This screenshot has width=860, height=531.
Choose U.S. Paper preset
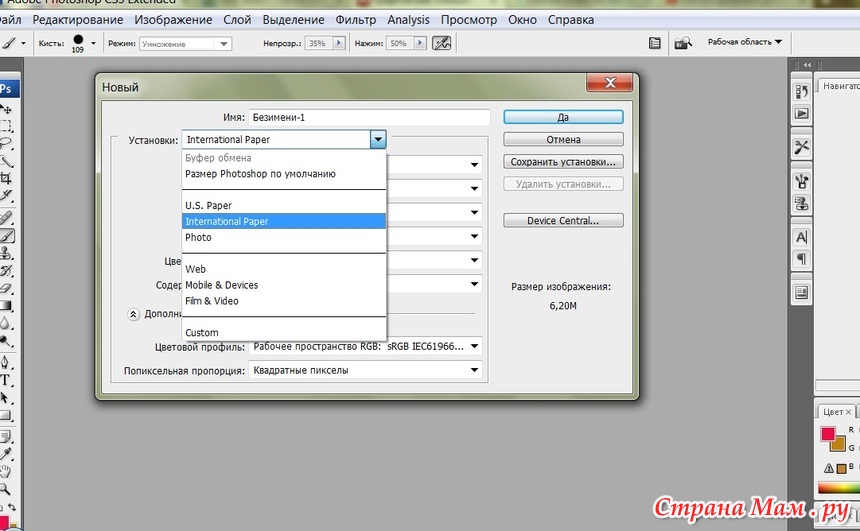click(x=284, y=206)
